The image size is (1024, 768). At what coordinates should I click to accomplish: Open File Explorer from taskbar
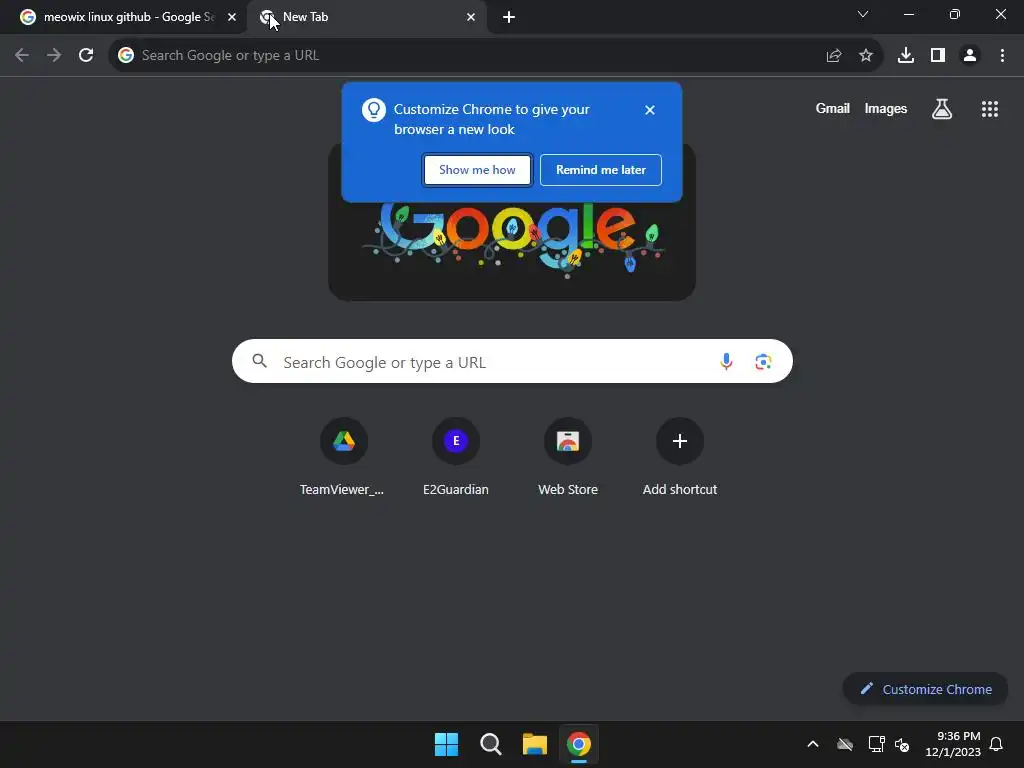pyautogui.click(x=534, y=744)
